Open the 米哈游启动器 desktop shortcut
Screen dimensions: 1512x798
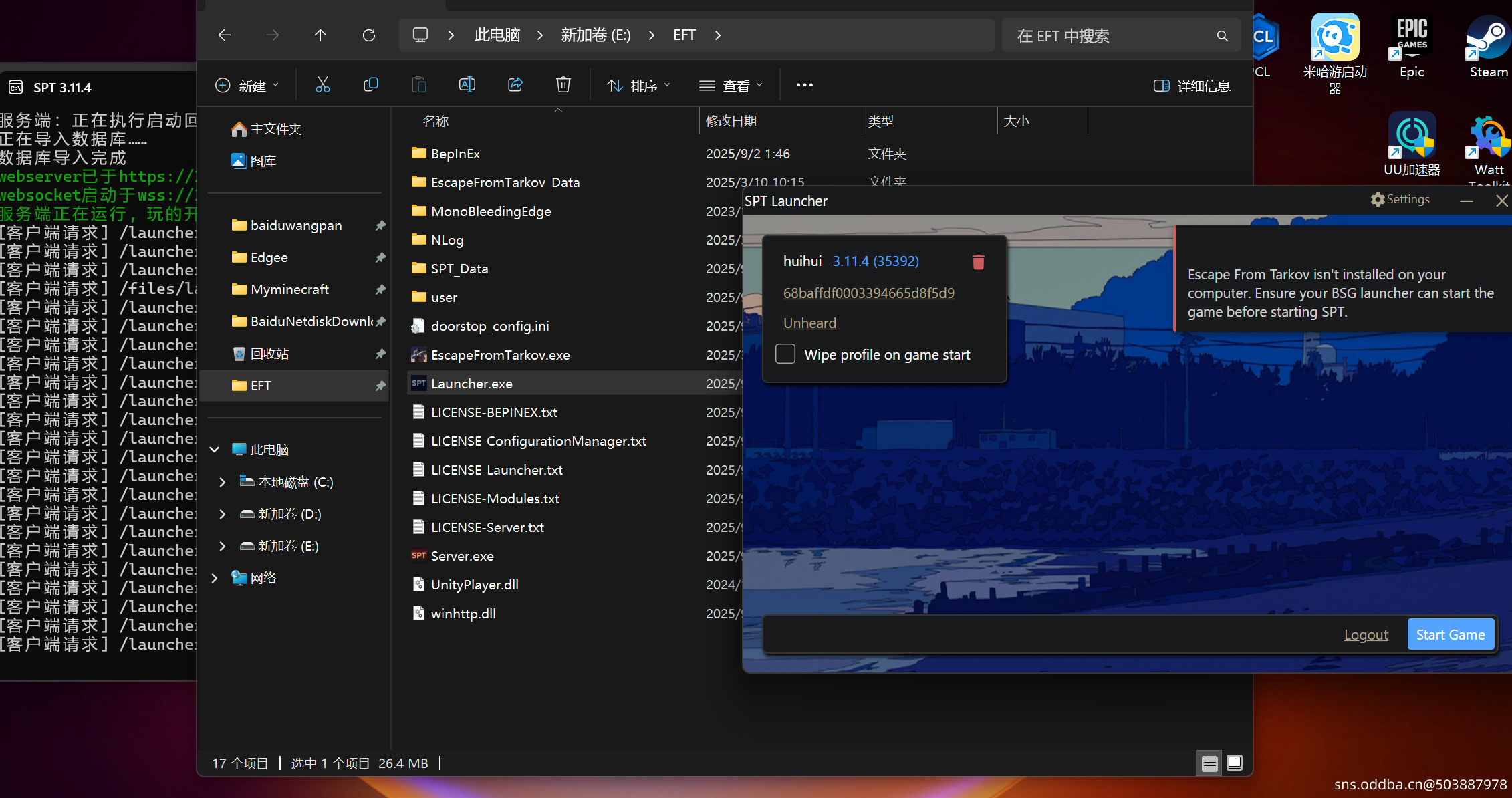pos(1336,53)
